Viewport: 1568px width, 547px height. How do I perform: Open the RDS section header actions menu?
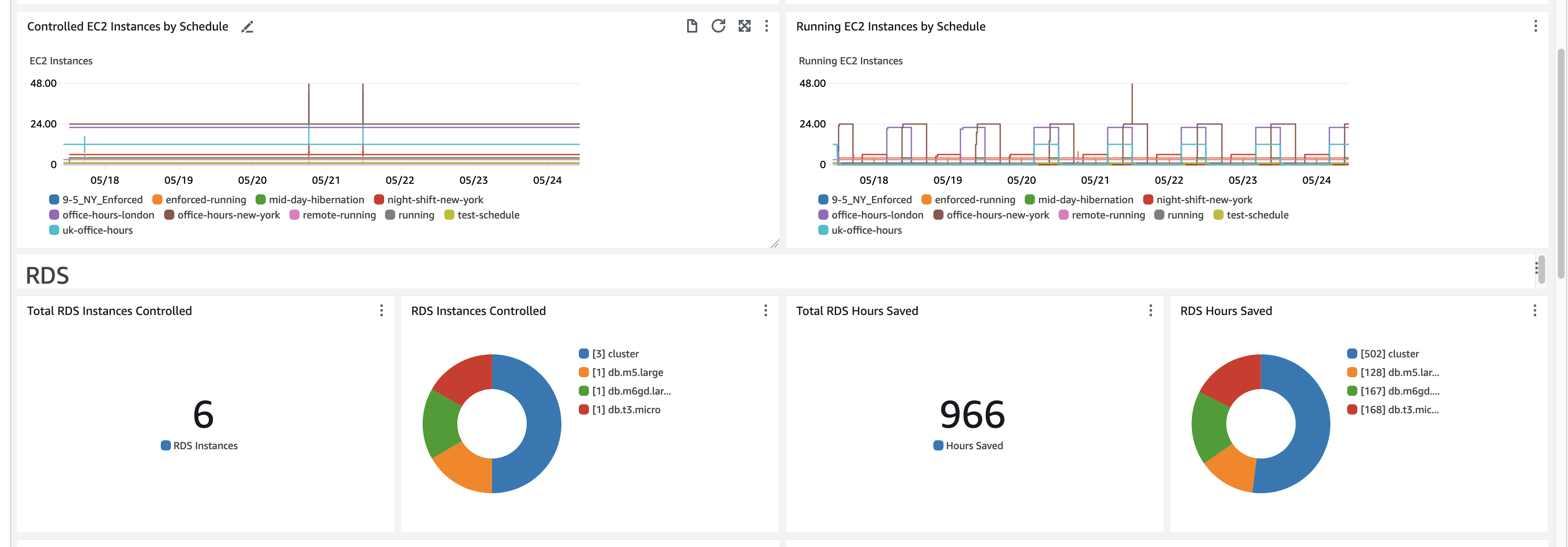click(x=1536, y=268)
